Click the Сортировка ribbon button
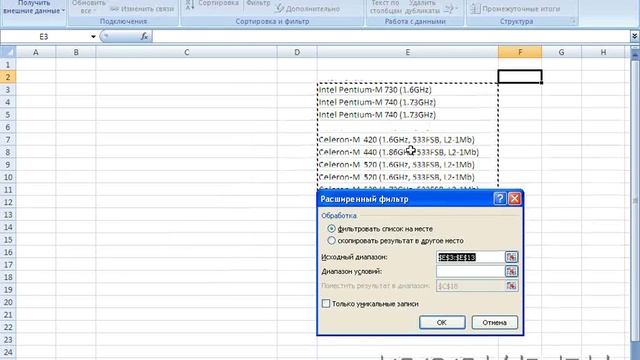640x360 pixels. pos(218,4)
